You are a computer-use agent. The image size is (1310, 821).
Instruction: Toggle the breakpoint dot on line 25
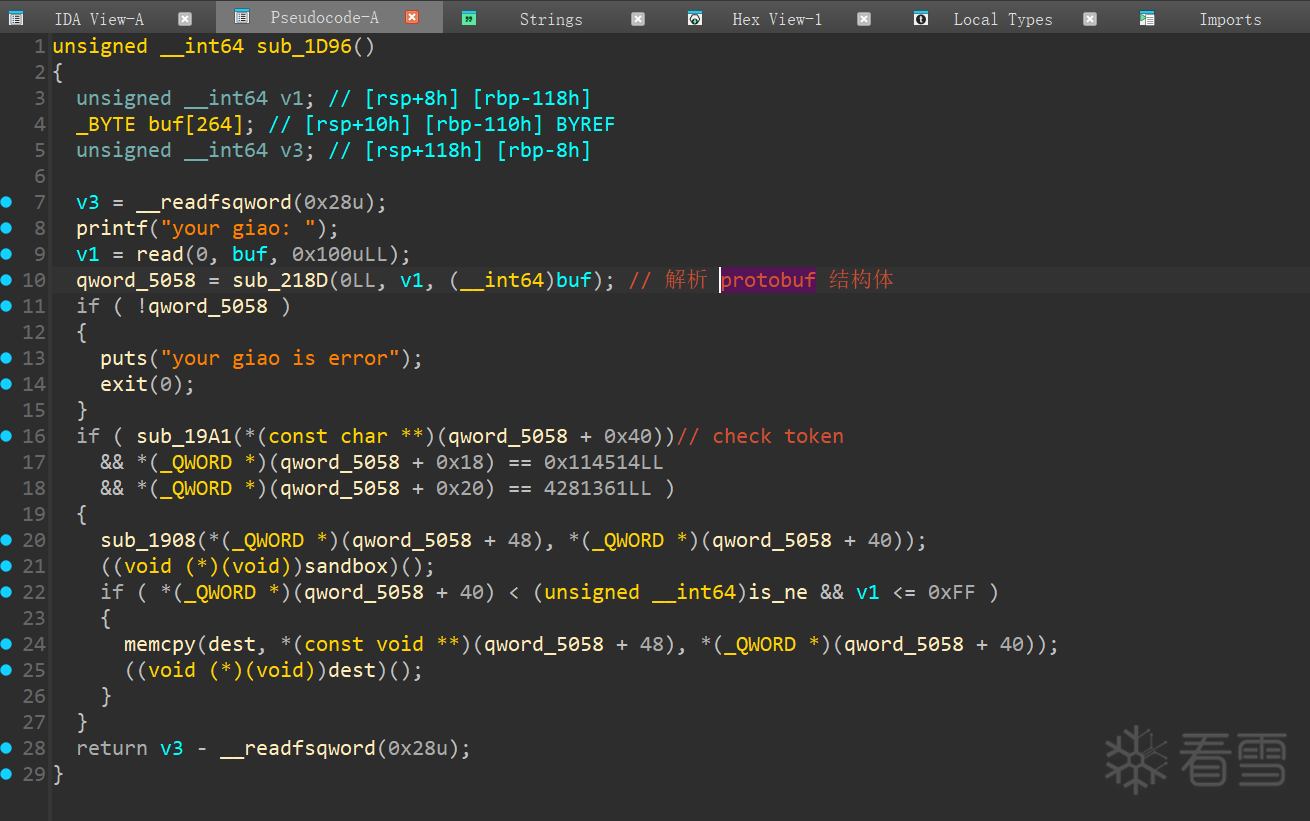tap(7, 670)
